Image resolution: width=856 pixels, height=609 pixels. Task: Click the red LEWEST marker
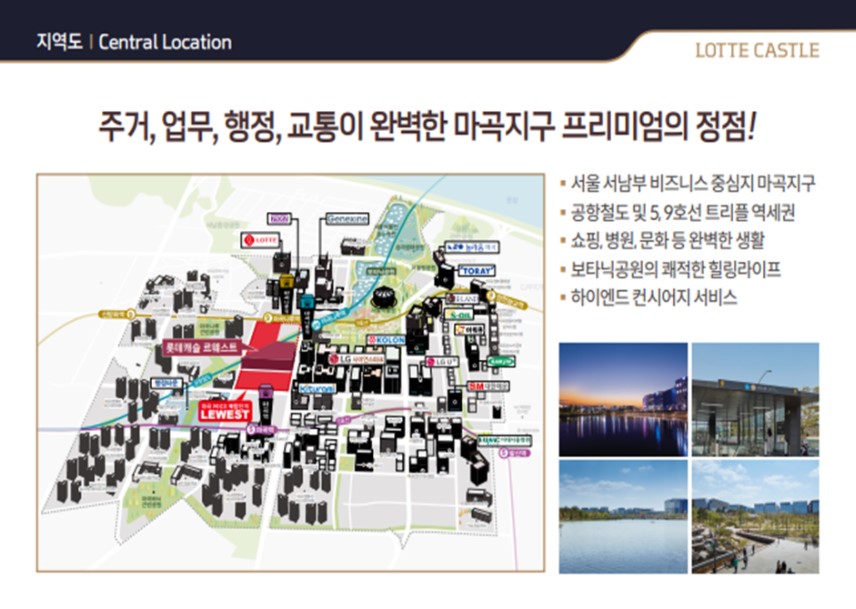[x=224, y=412]
